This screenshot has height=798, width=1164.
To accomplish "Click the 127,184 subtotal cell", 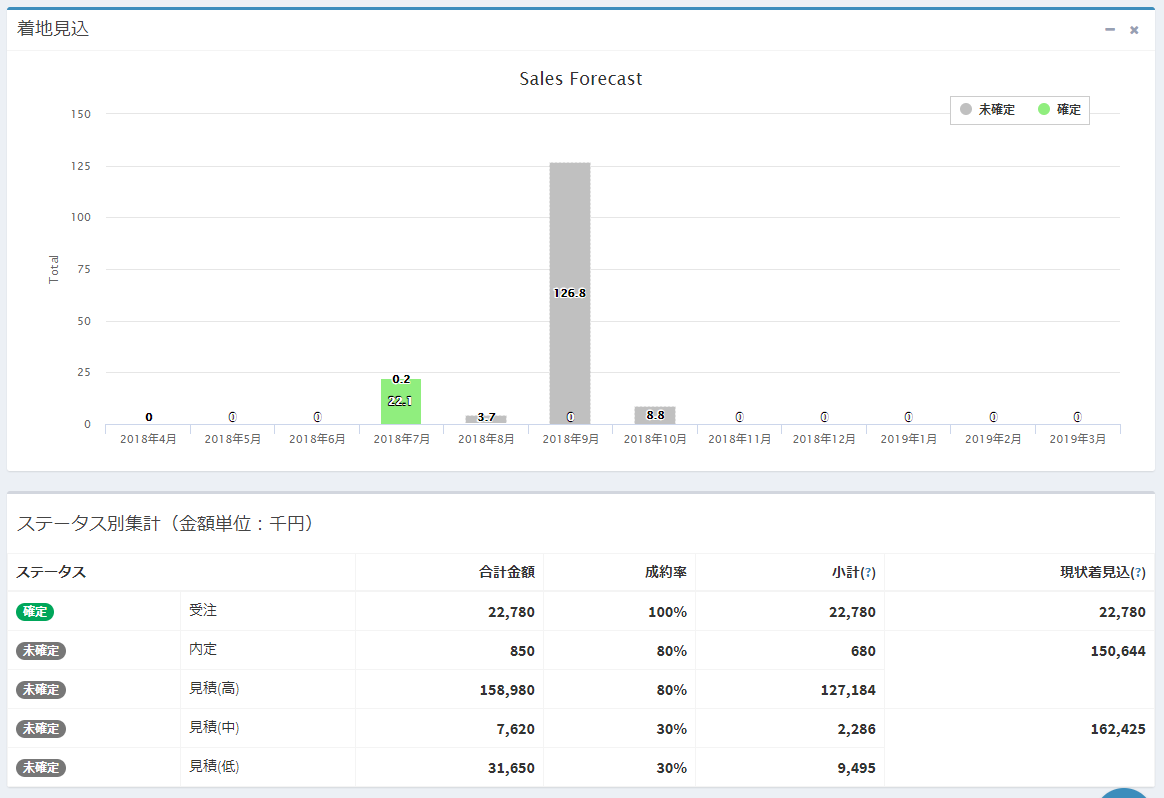I will [x=848, y=690].
